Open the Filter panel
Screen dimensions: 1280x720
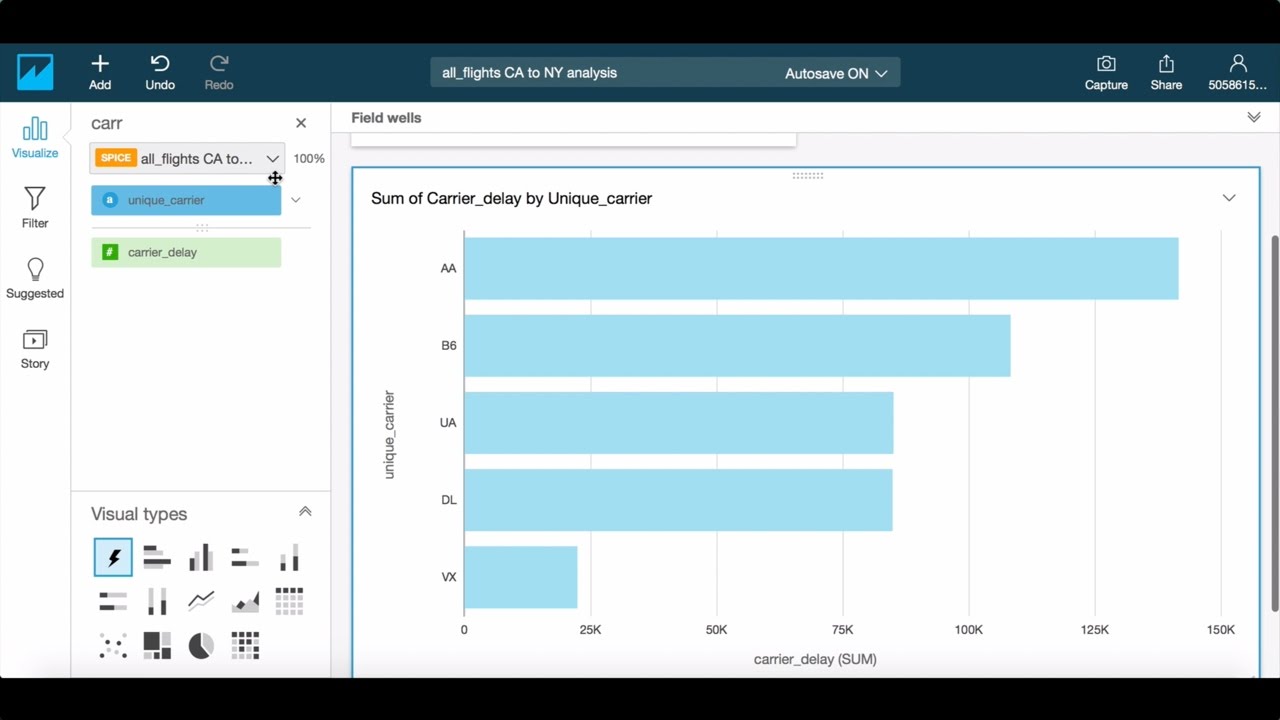point(35,208)
